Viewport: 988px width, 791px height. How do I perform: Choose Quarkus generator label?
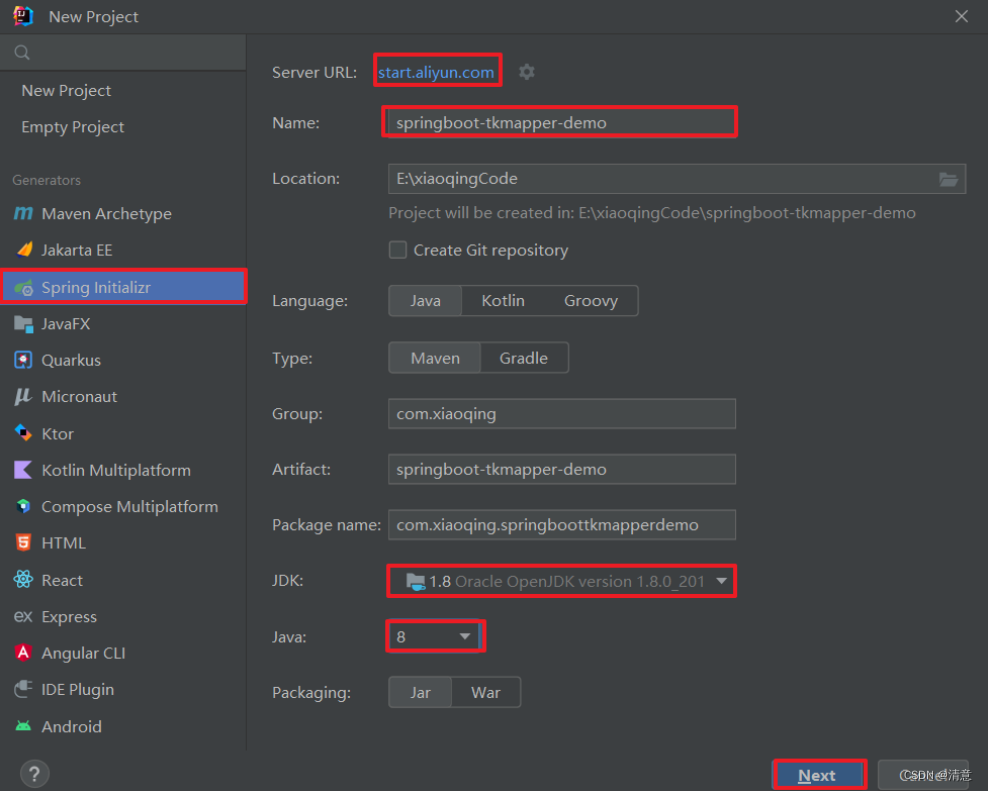pos(71,361)
